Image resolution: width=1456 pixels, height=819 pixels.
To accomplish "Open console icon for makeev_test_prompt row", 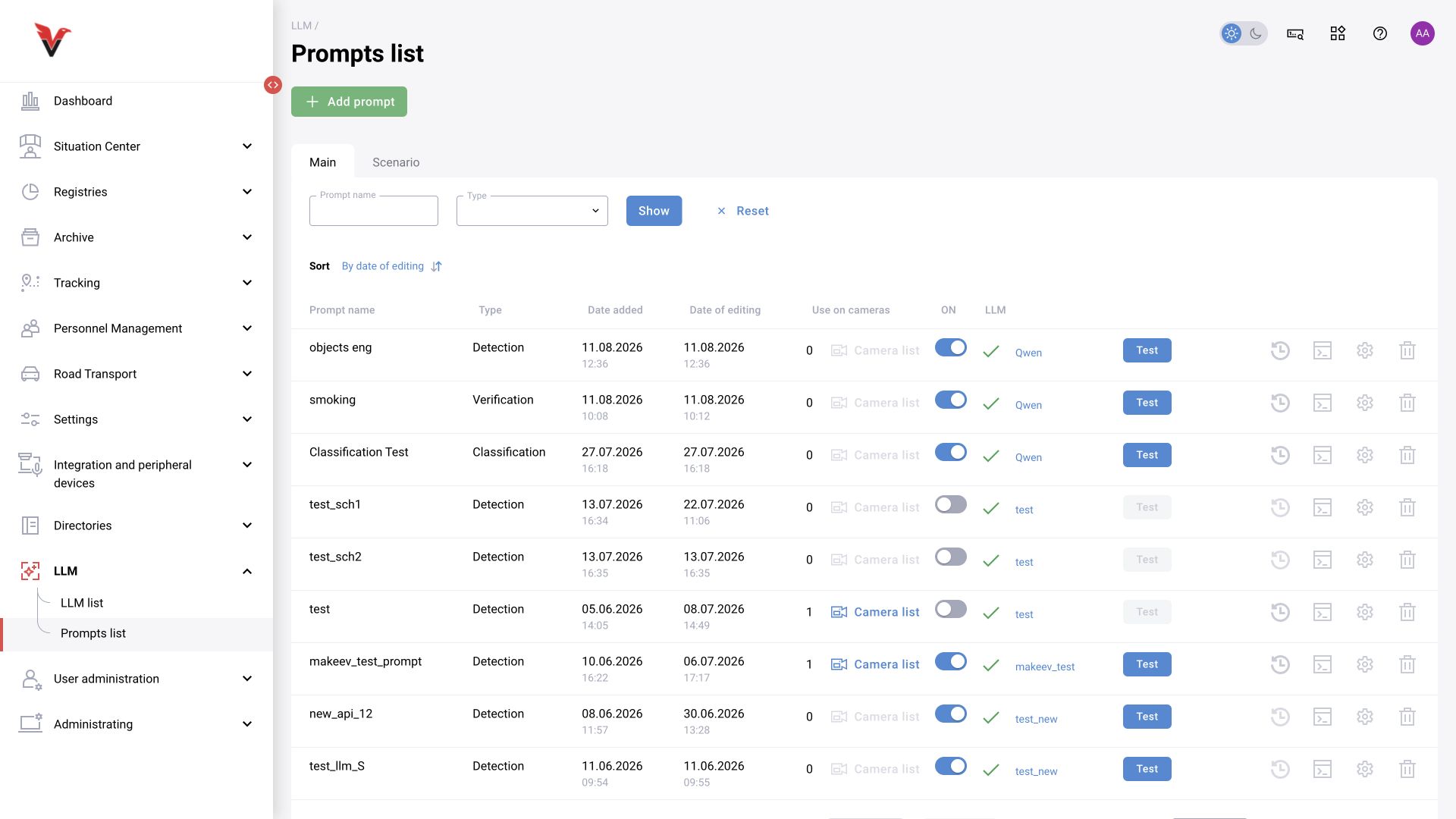I will (1323, 664).
